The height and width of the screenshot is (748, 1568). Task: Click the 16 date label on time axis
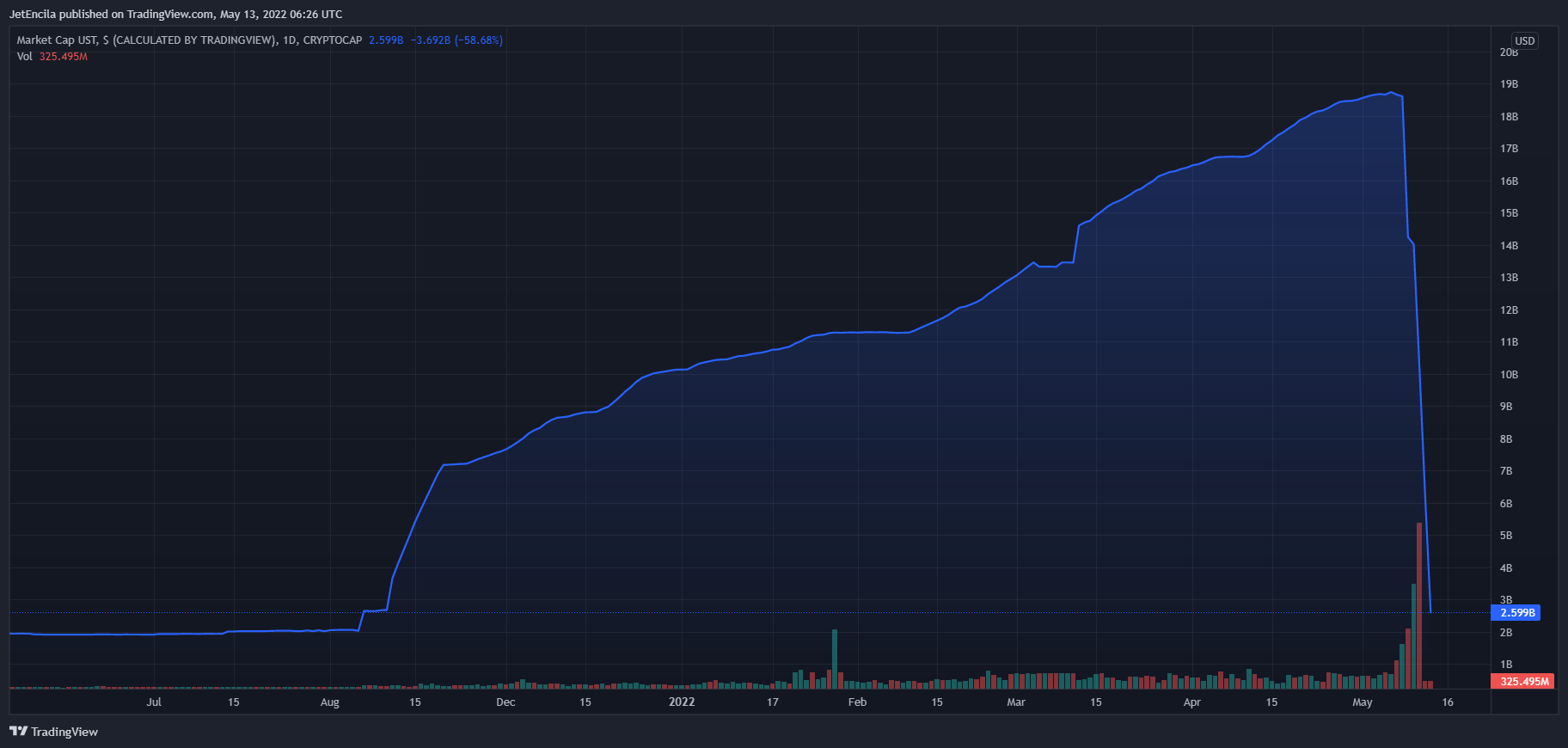pyautogui.click(x=1448, y=702)
